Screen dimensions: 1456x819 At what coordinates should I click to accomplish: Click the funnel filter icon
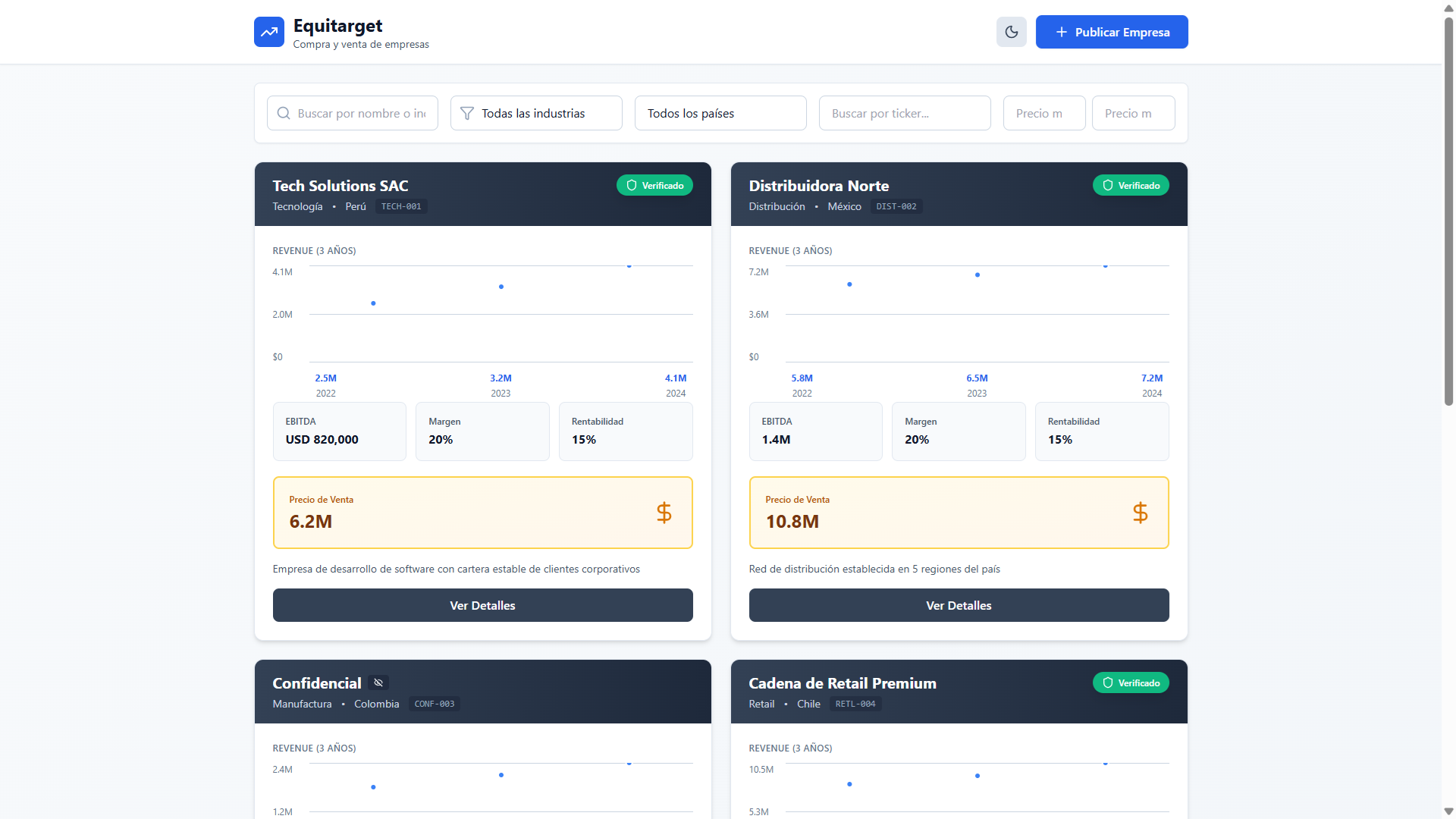click(467, 113)
